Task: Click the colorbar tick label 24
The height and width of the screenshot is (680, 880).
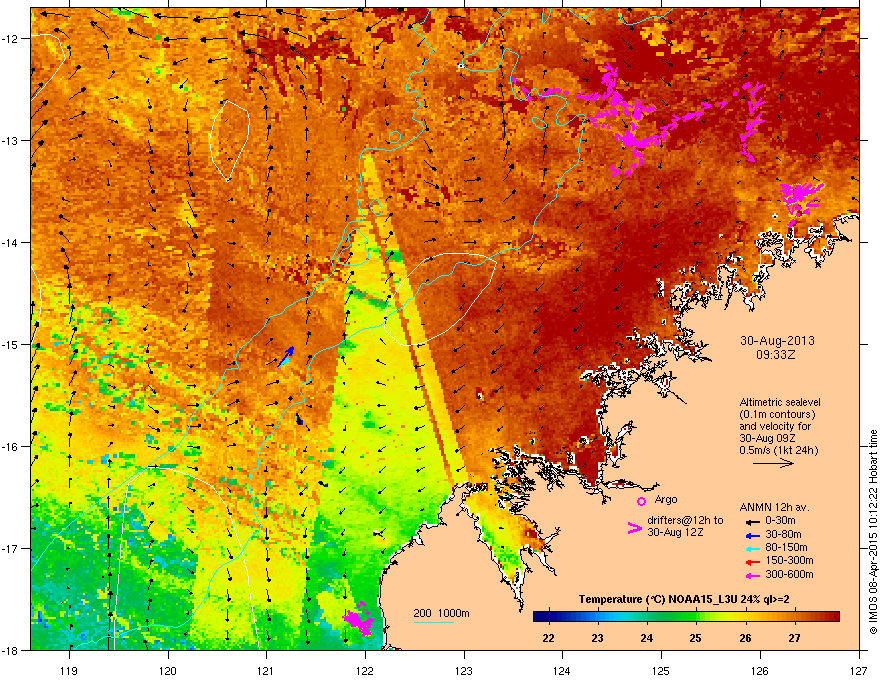Action: click(x=647, y=638)
